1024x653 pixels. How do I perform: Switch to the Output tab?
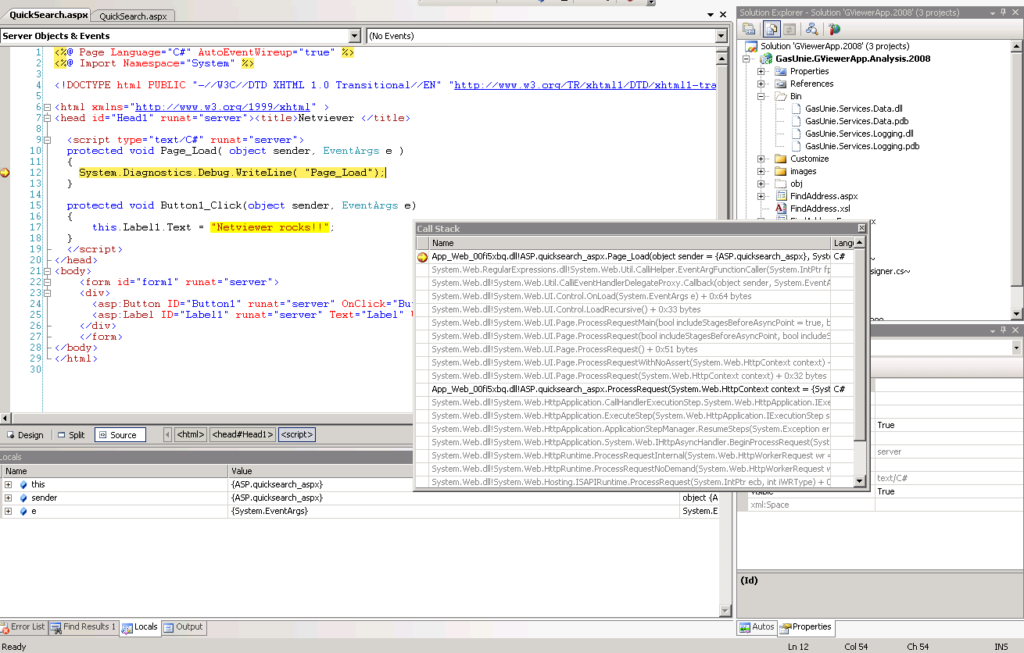183,627
